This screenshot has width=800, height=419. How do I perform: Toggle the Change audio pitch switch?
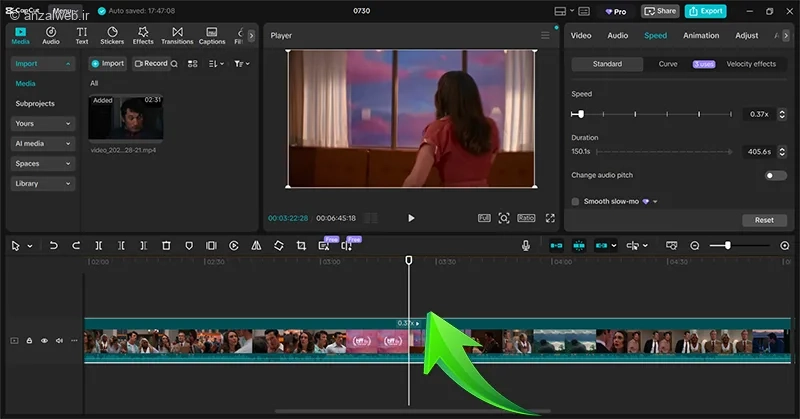pyautogui.click(x=775, y=175)
